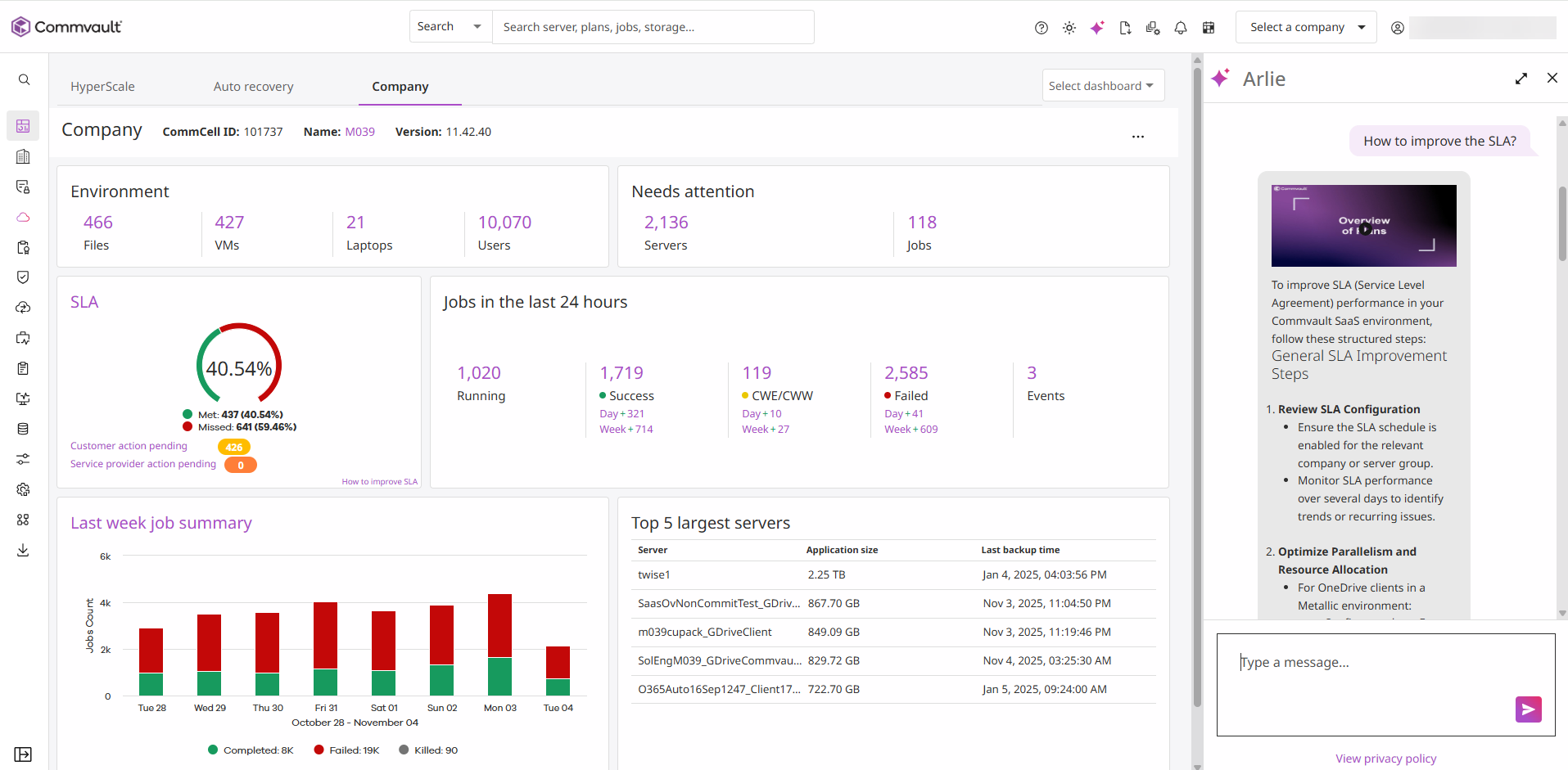Click the cloud sync arrows sidebar icon

(23, 308)
